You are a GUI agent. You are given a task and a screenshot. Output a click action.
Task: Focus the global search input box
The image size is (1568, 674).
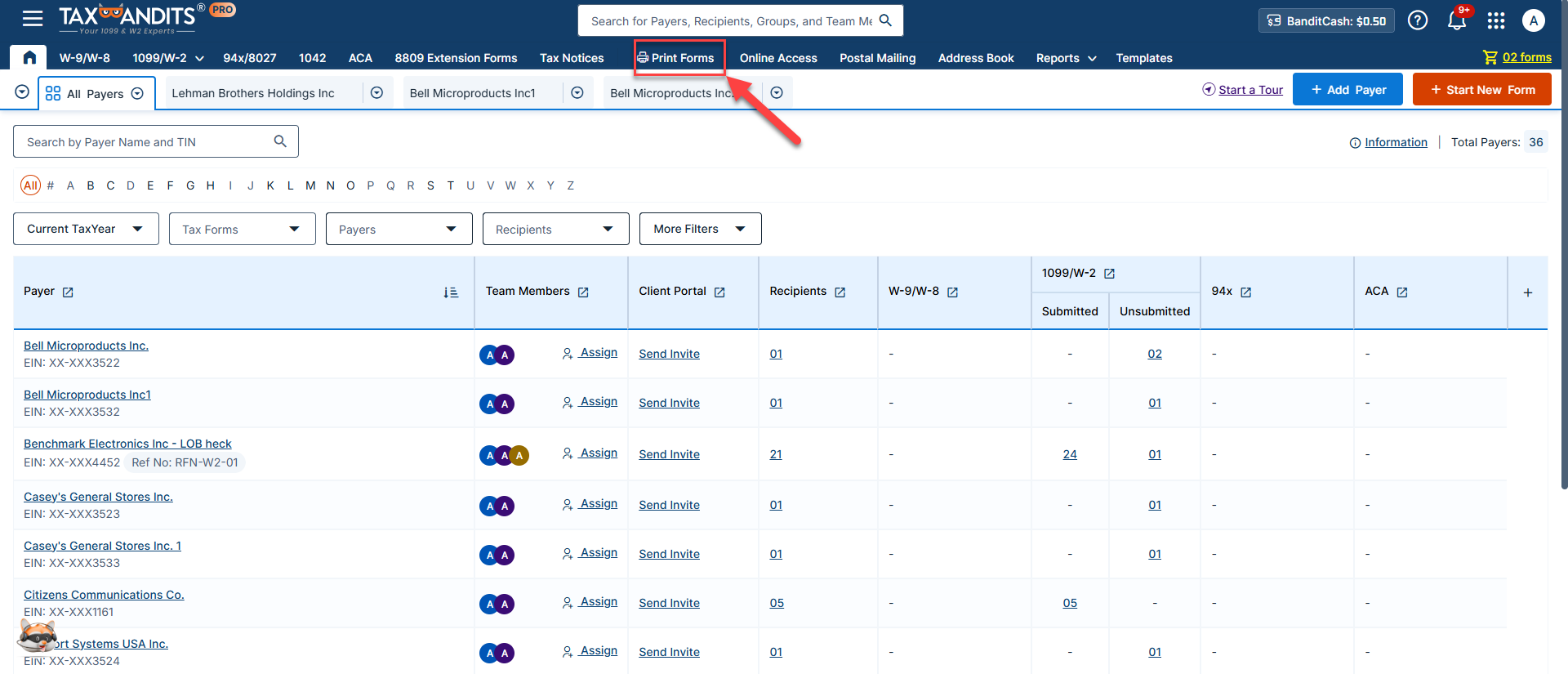741,20
